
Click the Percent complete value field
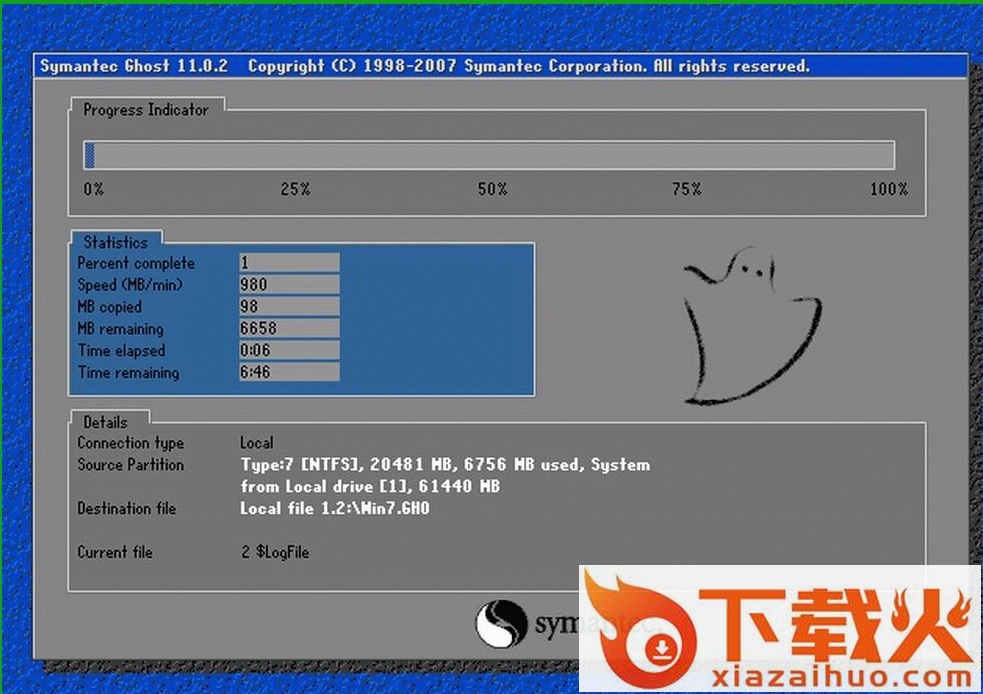coord(289,263)
